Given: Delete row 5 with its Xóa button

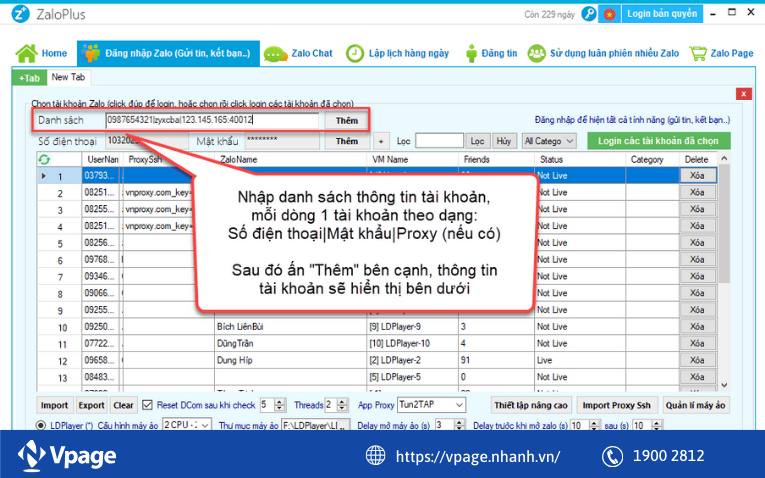Looking at the screenshot, I should coord(697,243).
